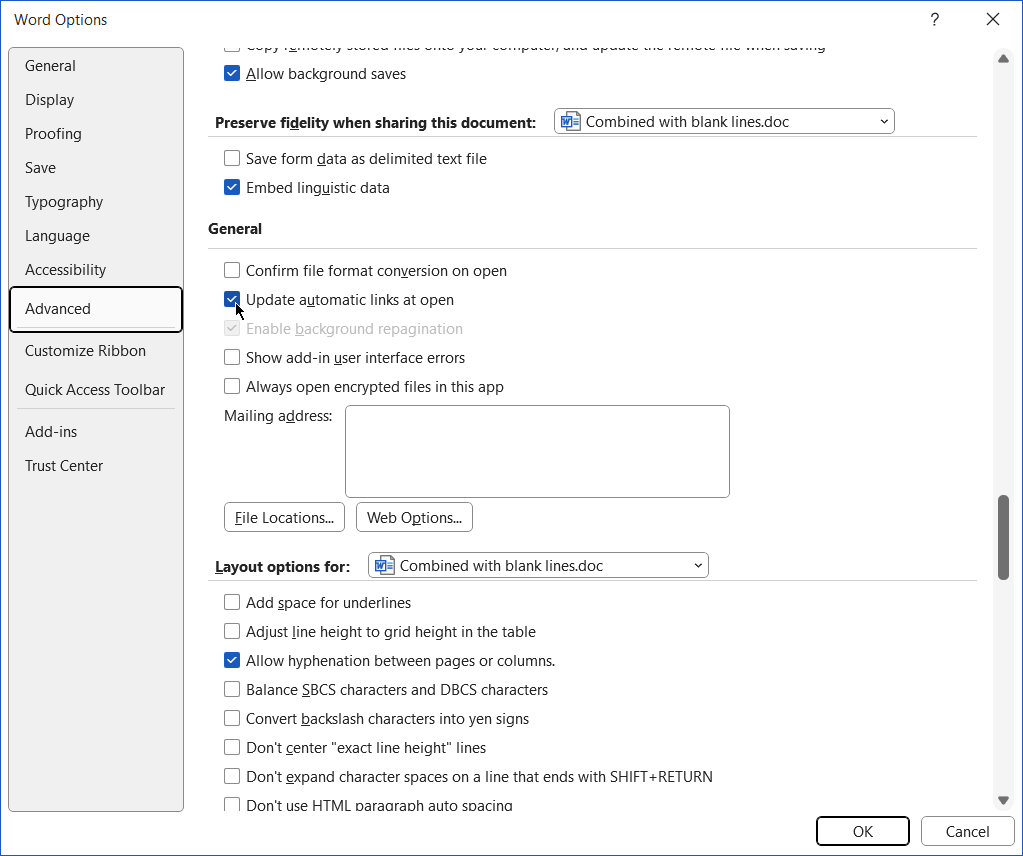
Task: Click inside the Mailing address field
Action: (x=537, y=451)
